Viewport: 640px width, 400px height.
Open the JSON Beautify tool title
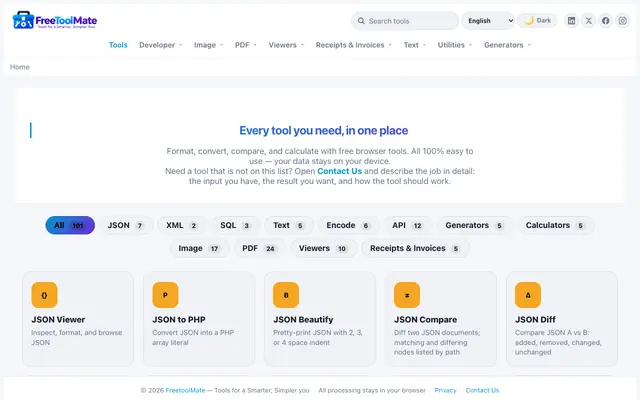click(x=303, y=320)
